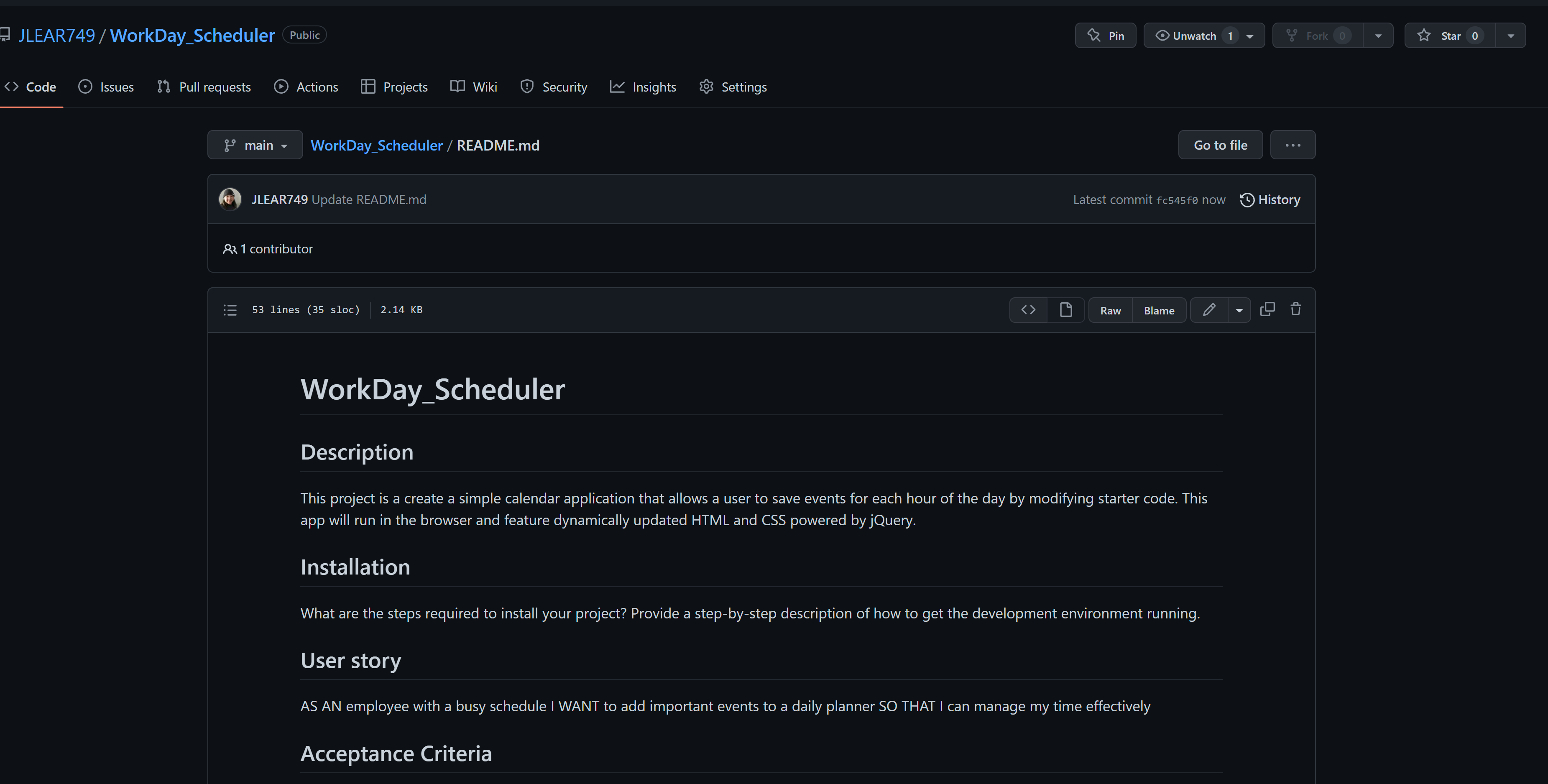
Task: Select the Blame view button
Action: point(1159,310)
